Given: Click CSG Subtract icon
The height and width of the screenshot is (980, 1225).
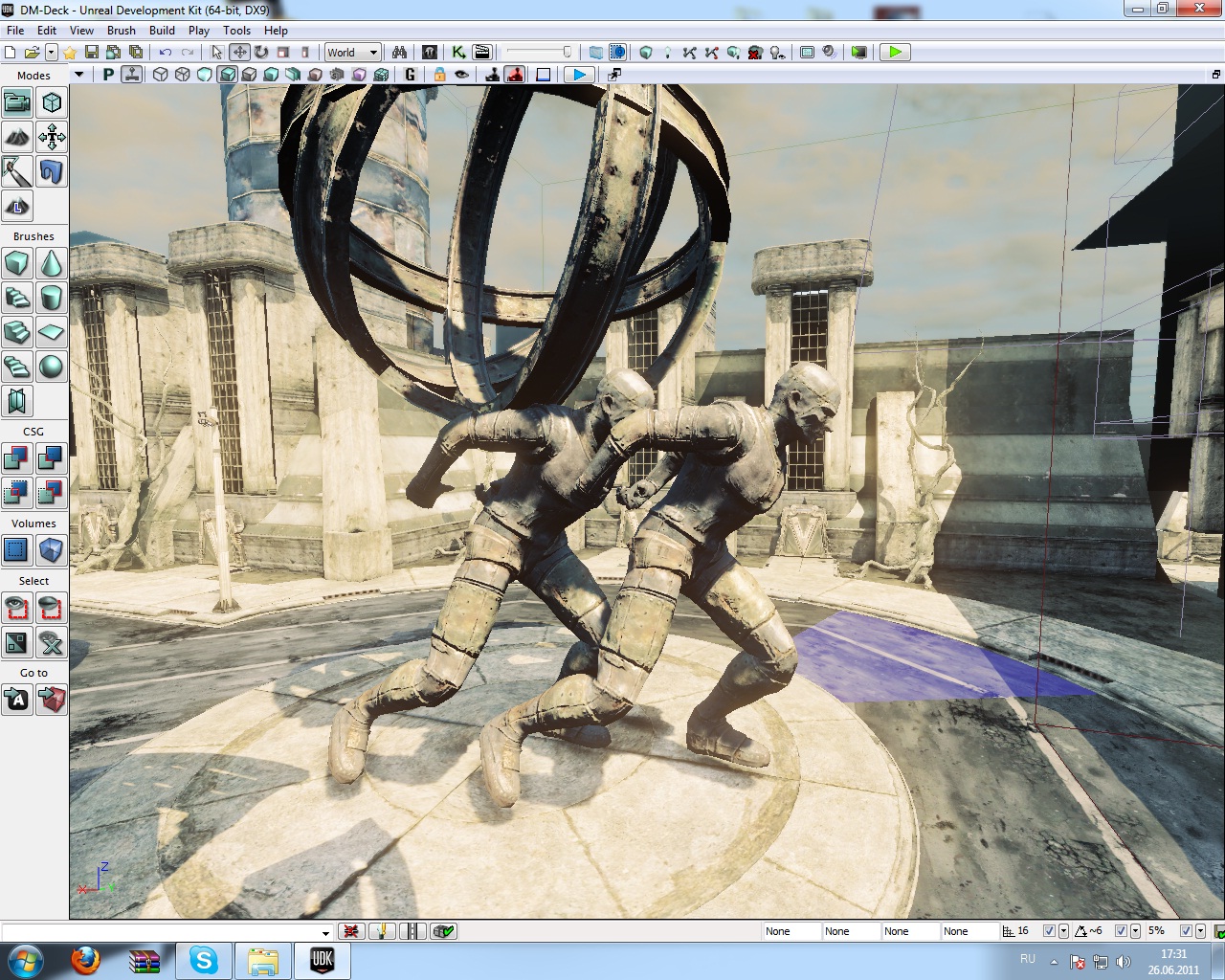Looking at the screenshot, I should click(x=52, y=458).
